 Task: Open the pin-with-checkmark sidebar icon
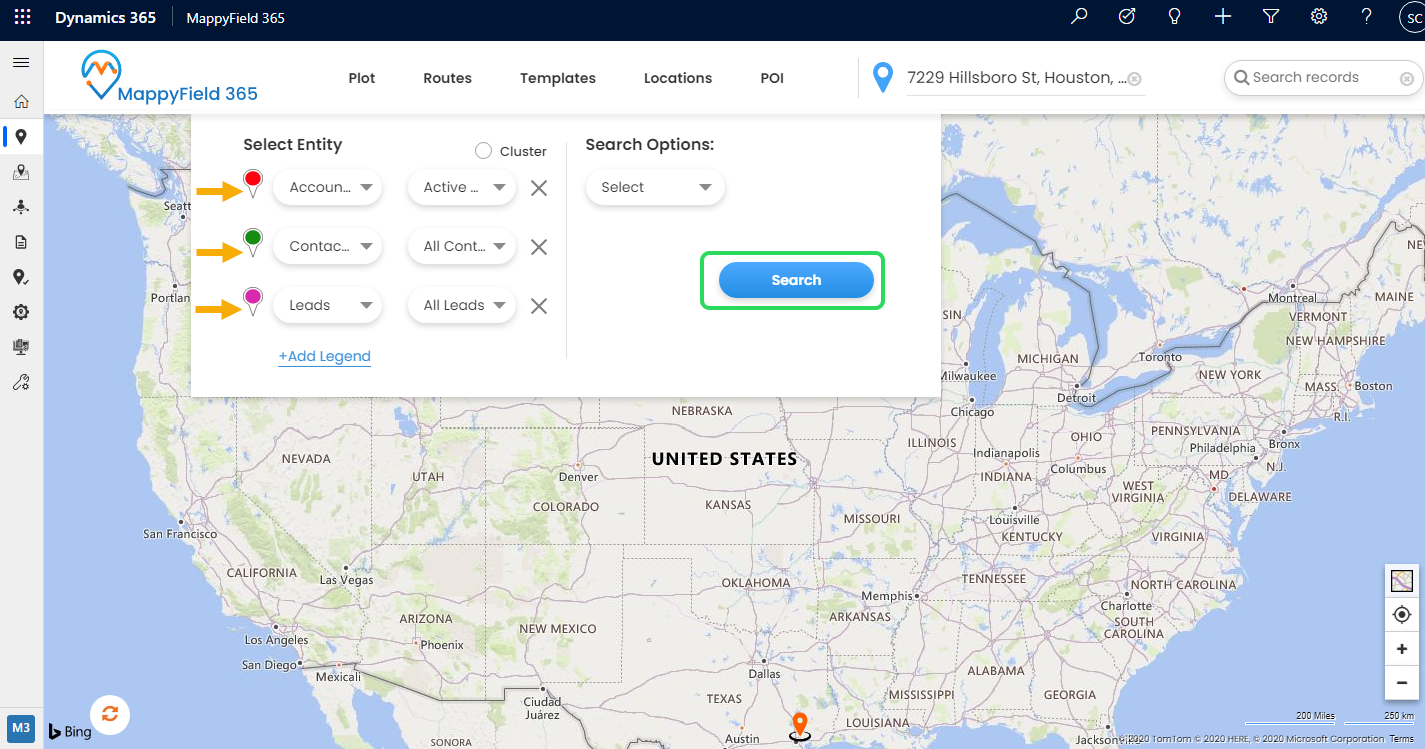click(21, 277)
